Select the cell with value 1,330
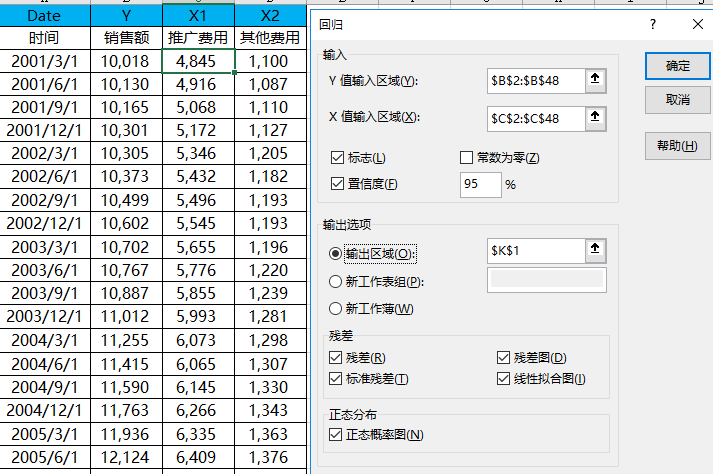The image size is (713, 474). pos(270,387)
